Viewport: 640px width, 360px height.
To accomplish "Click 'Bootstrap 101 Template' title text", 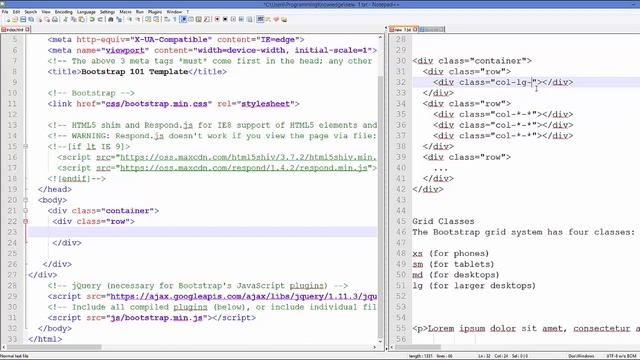I will click(135, 71).
